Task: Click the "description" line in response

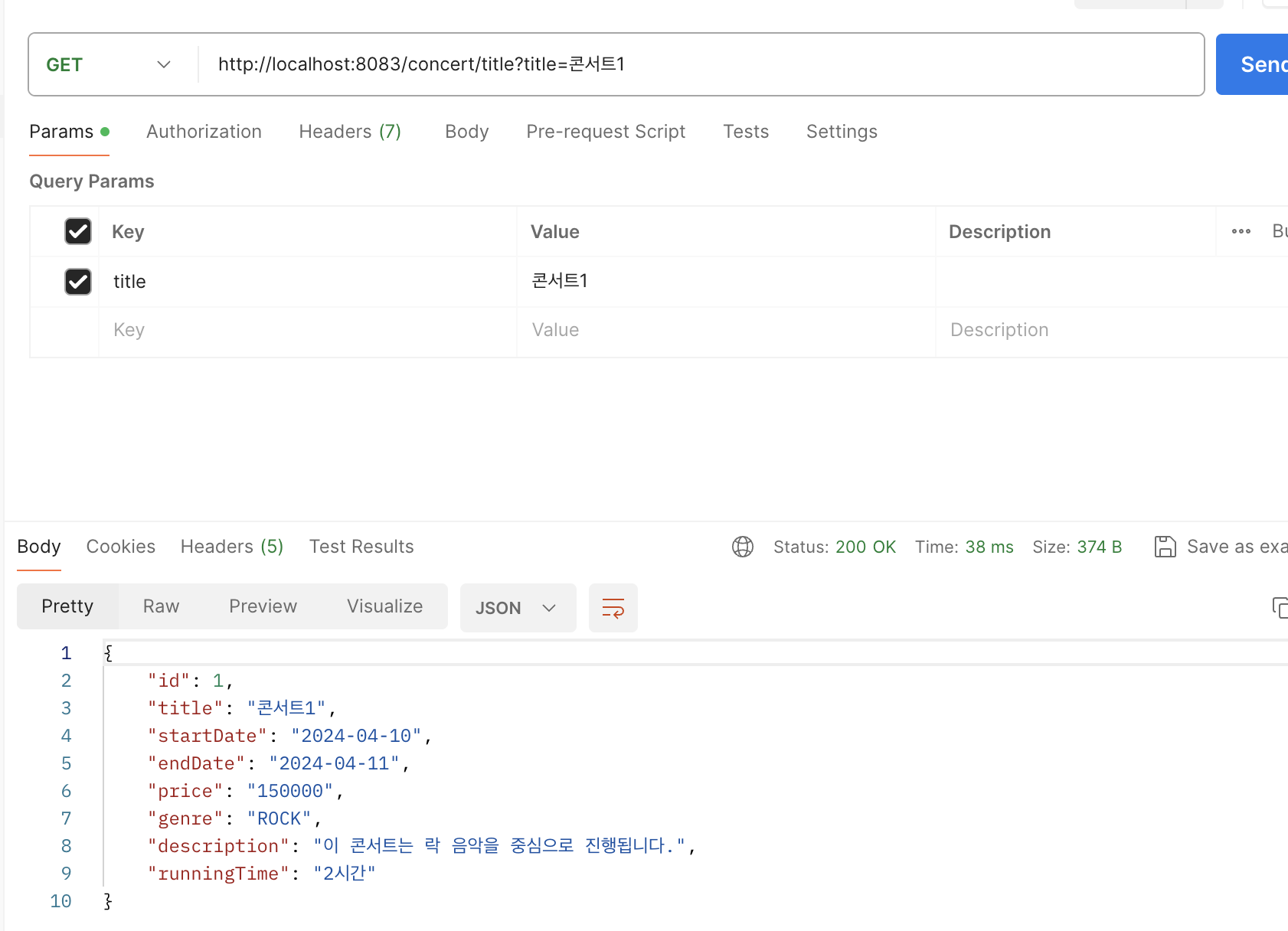Action: [x=422, y=846]
